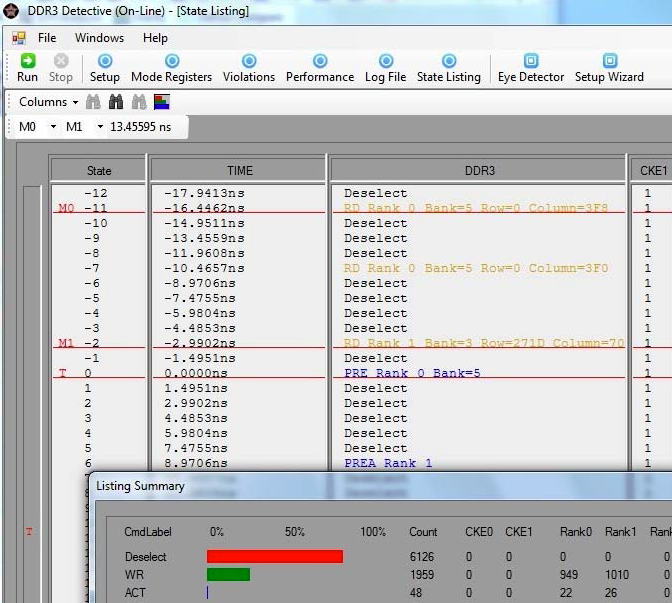The height and width of the screenshot is (603, 672).
Task: Click the blue ACT percentage bar
Action: 207,592
